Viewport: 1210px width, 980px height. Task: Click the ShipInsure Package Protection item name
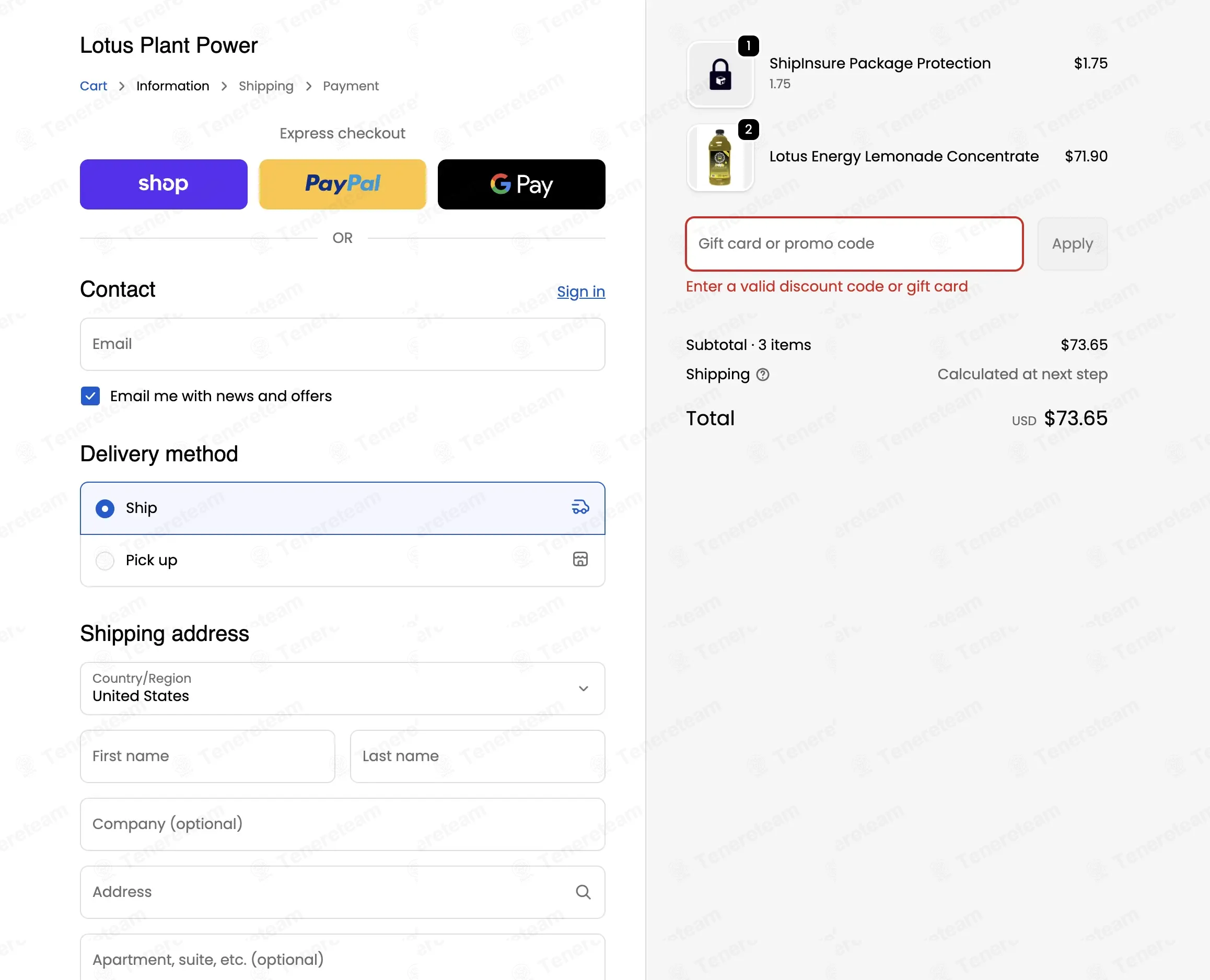point(880,63)
